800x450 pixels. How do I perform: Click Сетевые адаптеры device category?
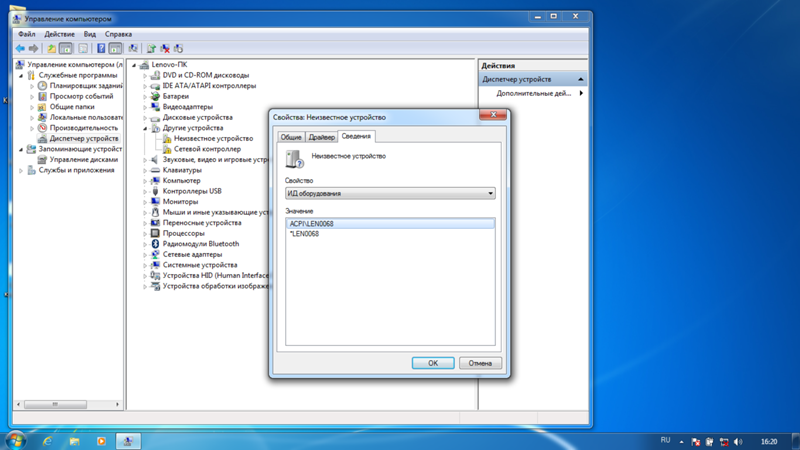coord(192,254)
